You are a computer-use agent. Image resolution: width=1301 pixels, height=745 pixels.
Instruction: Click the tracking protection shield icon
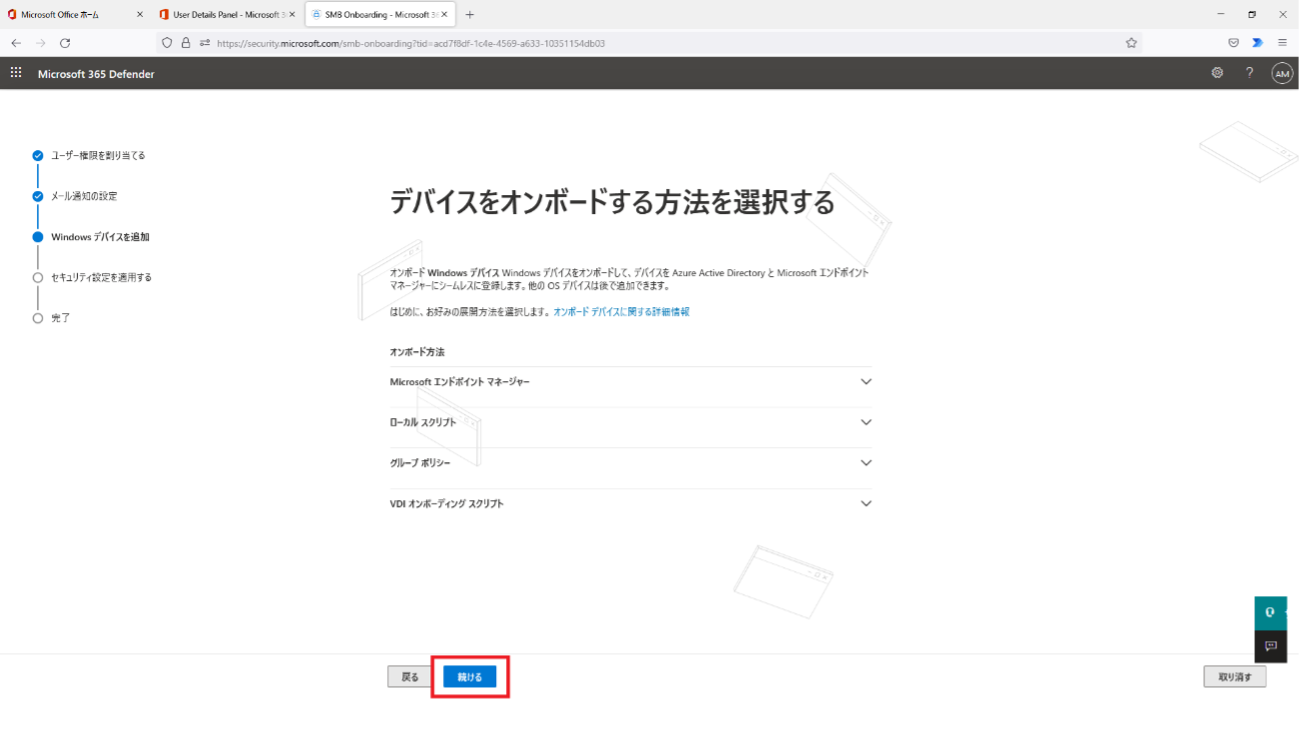167,43
